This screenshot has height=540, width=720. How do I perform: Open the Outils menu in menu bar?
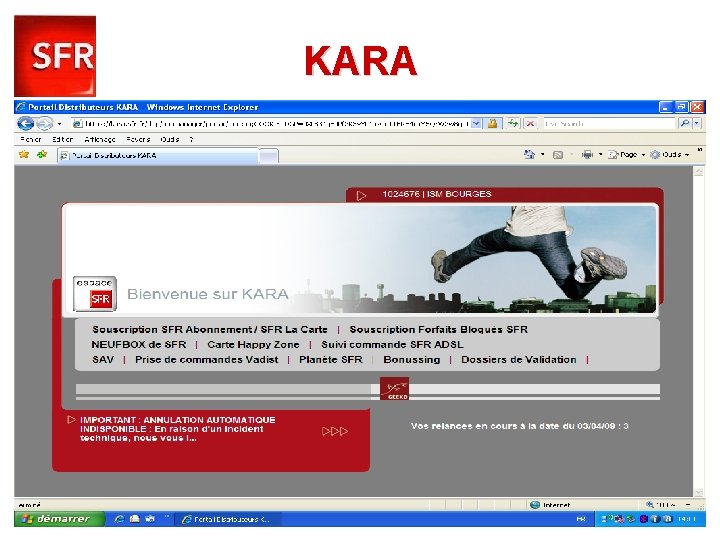(170, 139)
